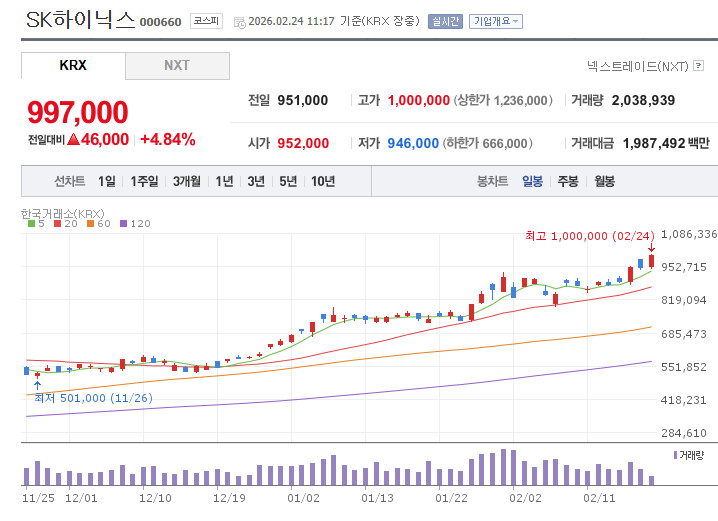The height and width of the screenshot is (521, 718).
Task: Select the 주봉 weekly candle chart option
Action: (568, 181)
